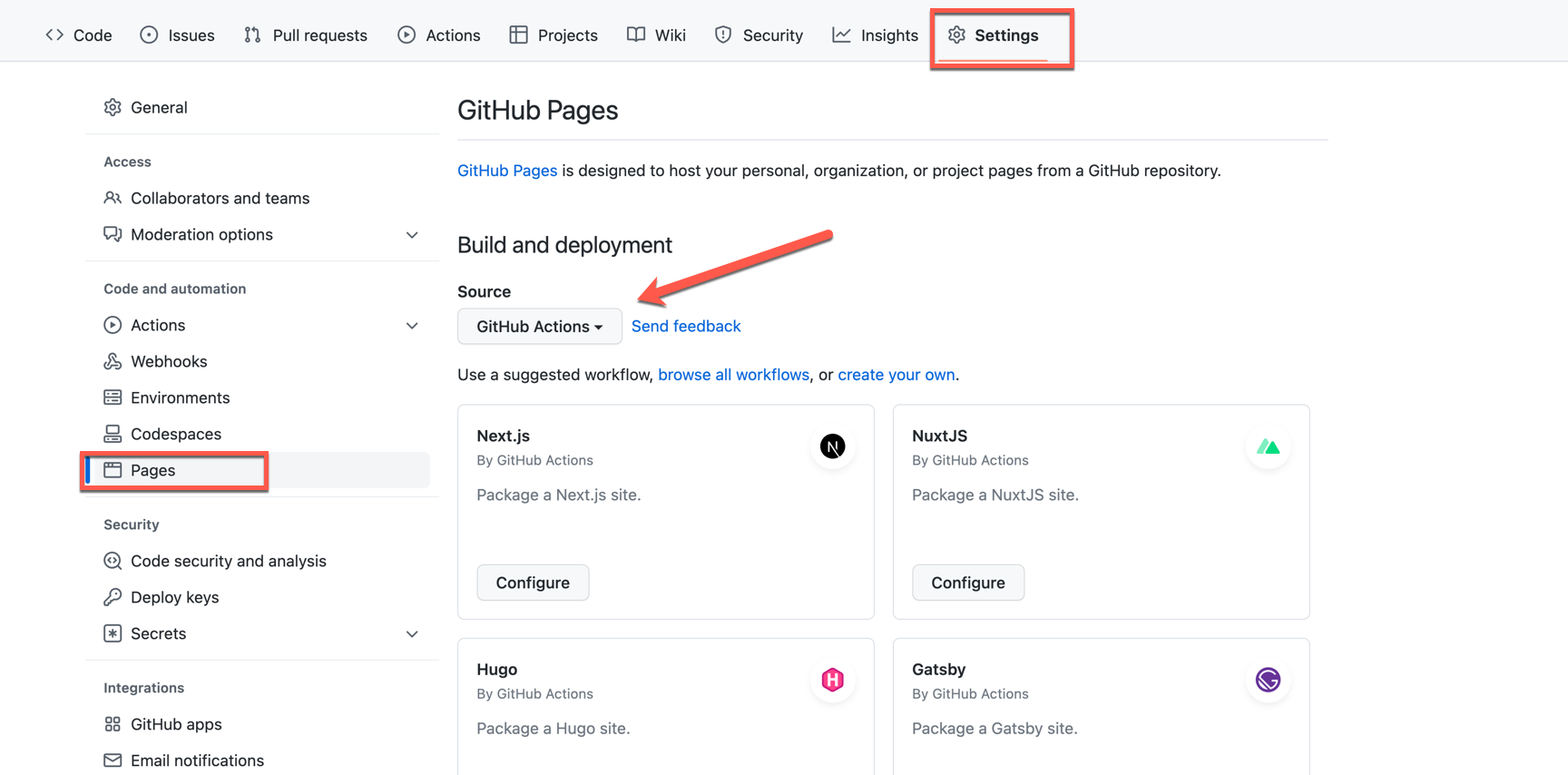This screenshot has height=775, width=1568.
Task: Click the NuxtJS logo icon
Action: pyautogui.click(x=1268, y=446)
